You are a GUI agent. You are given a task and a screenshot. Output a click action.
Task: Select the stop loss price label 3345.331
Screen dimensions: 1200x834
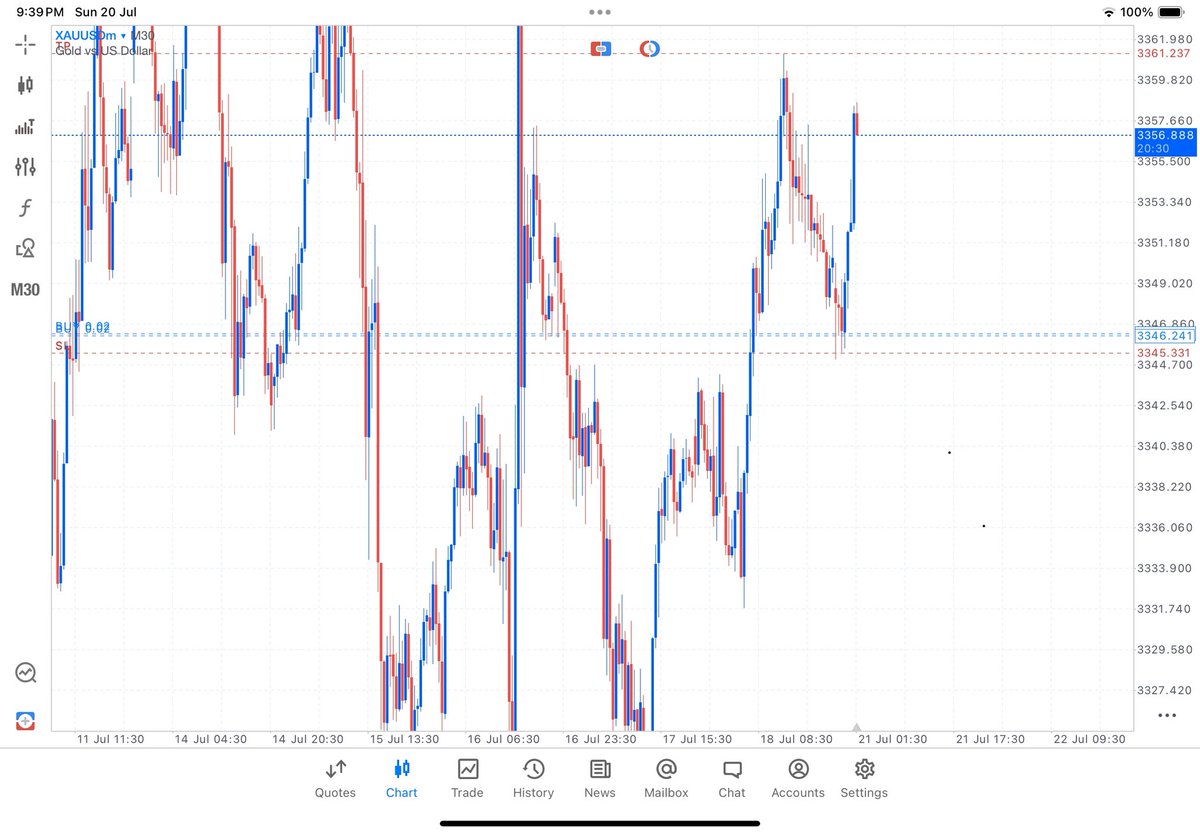coord(1164,353)
